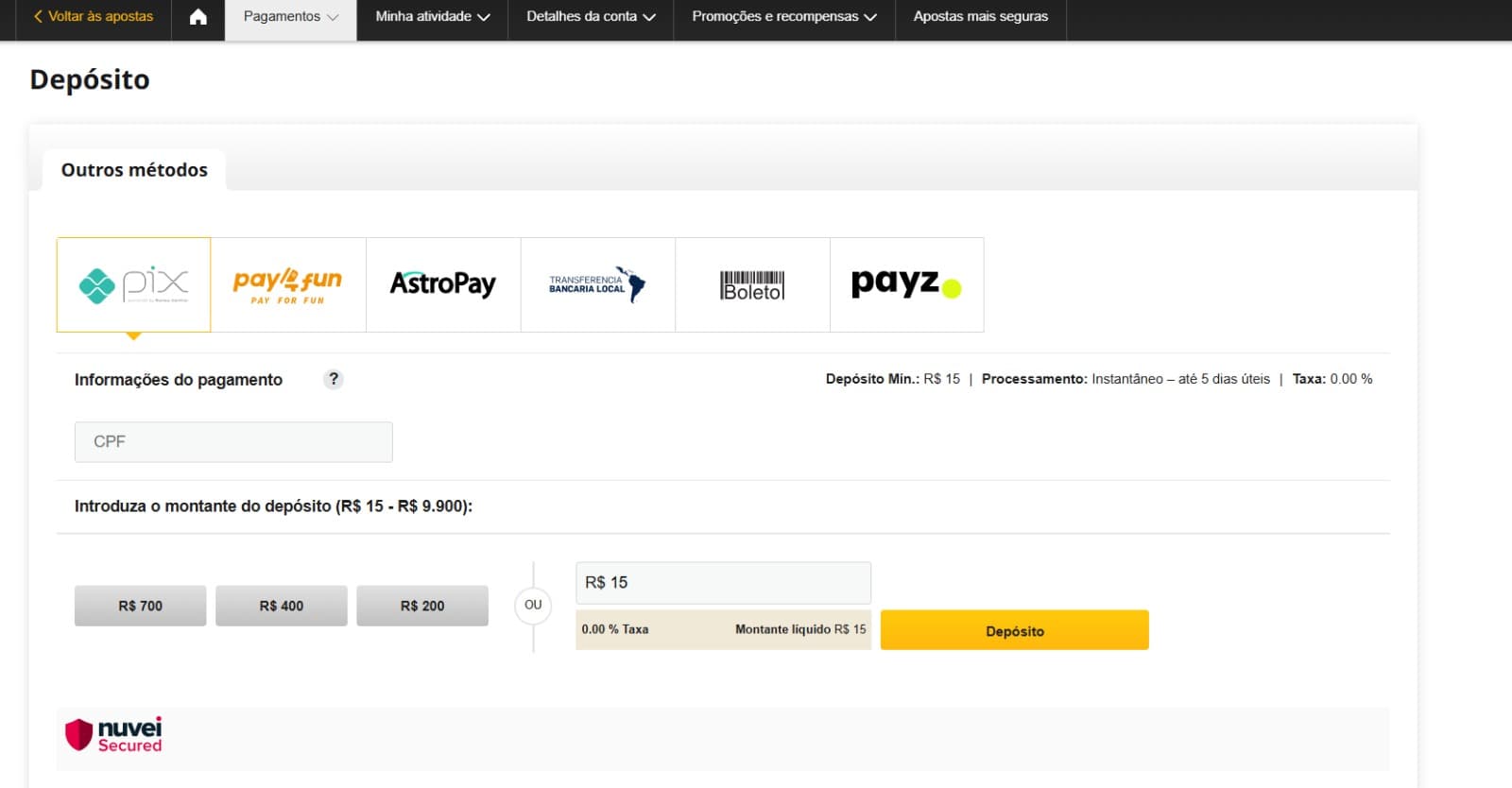Screen dimensions: 1512x788
Task: Choose the Boleto payment method
Action: pos(752,284)
